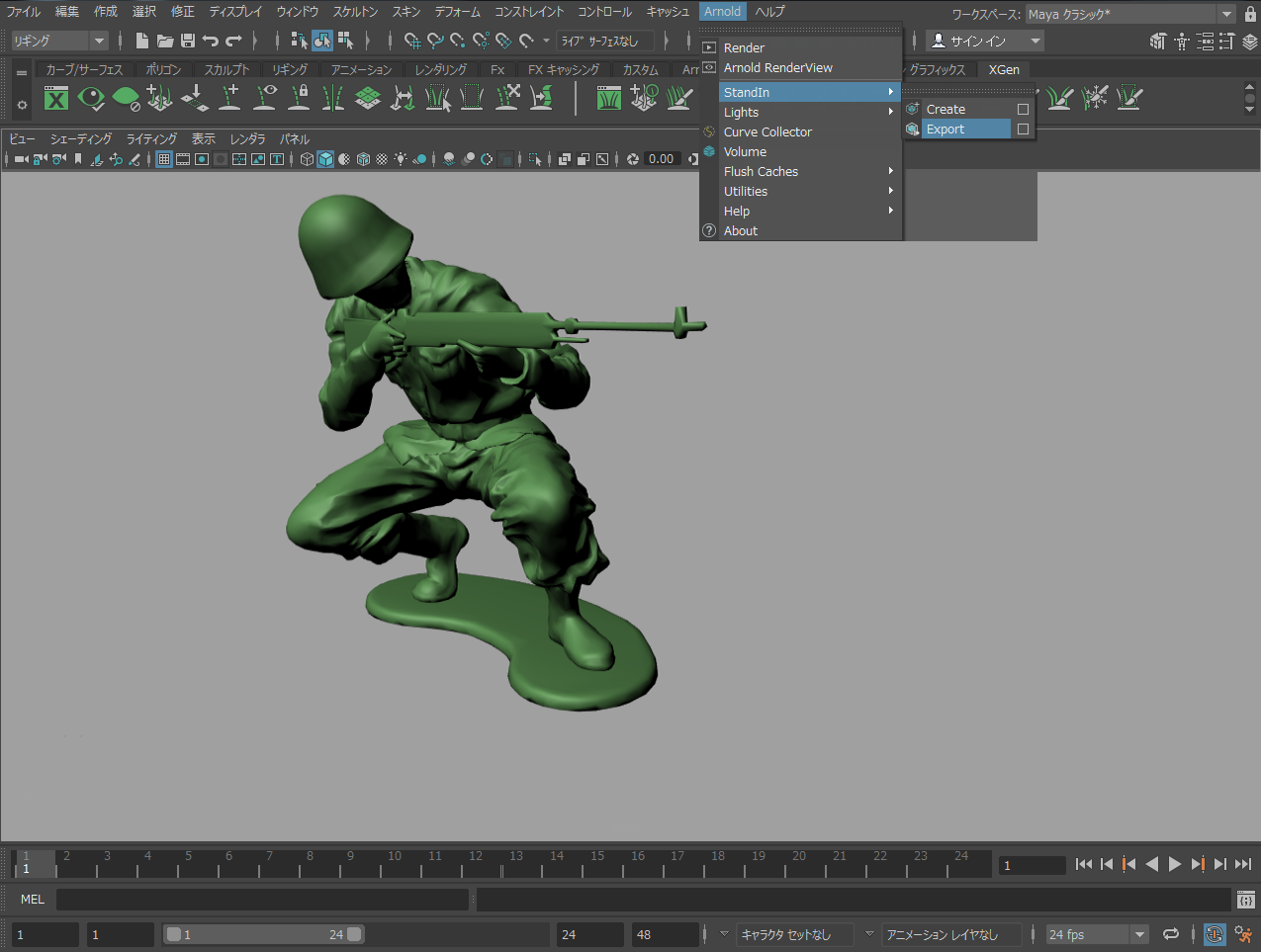Open the StandIn Export option box
The height and width of the screenshot is (952, 1261).
pyautogui.click(x=1023, y=130)
